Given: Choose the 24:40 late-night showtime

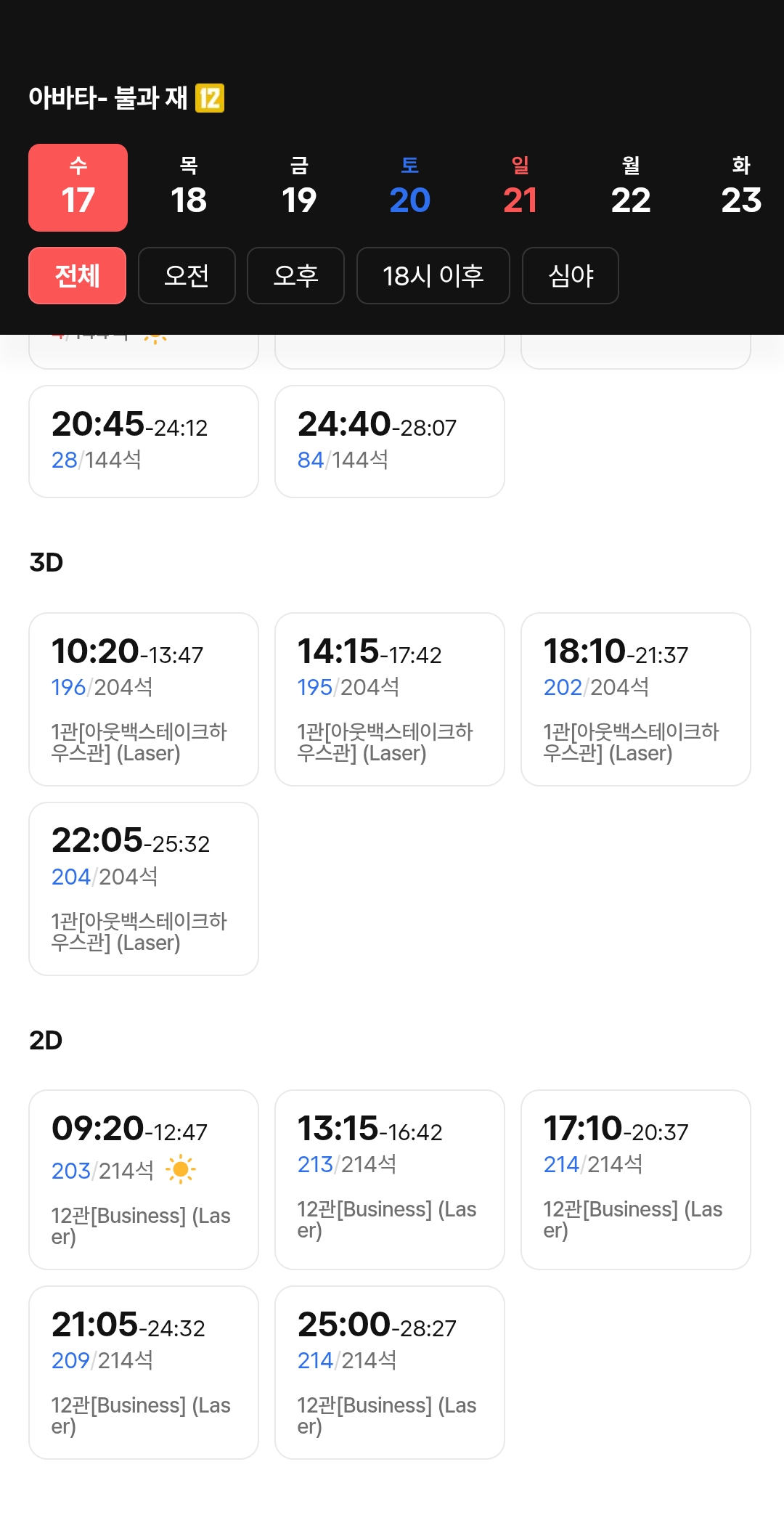Looking at the screenshot, I should coord(389,441).
